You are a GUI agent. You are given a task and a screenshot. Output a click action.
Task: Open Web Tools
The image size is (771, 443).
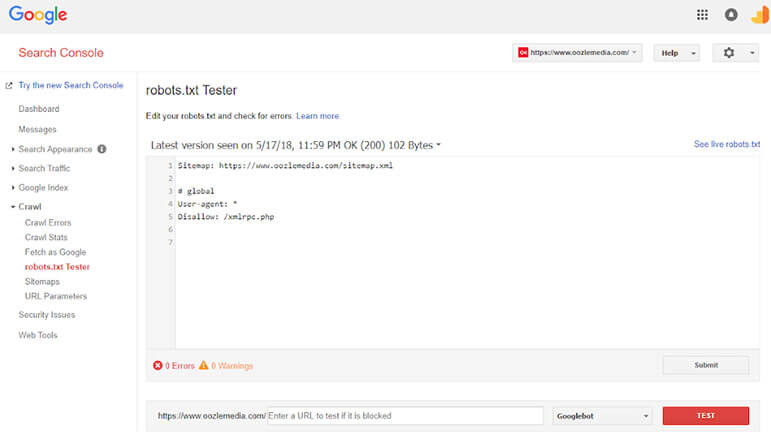[38, 335]
